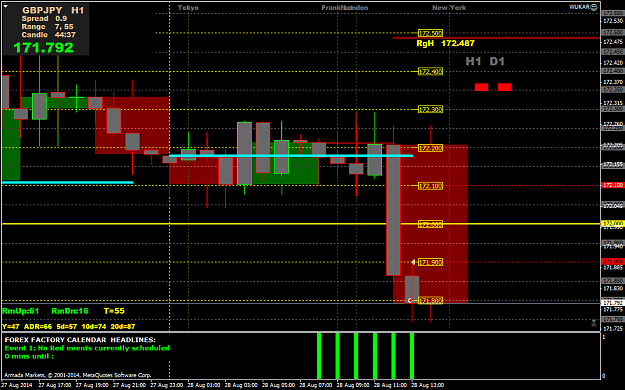Click the red signal square under D1
This screenshot has height=390, width=625.
click(x=505, y=87)
